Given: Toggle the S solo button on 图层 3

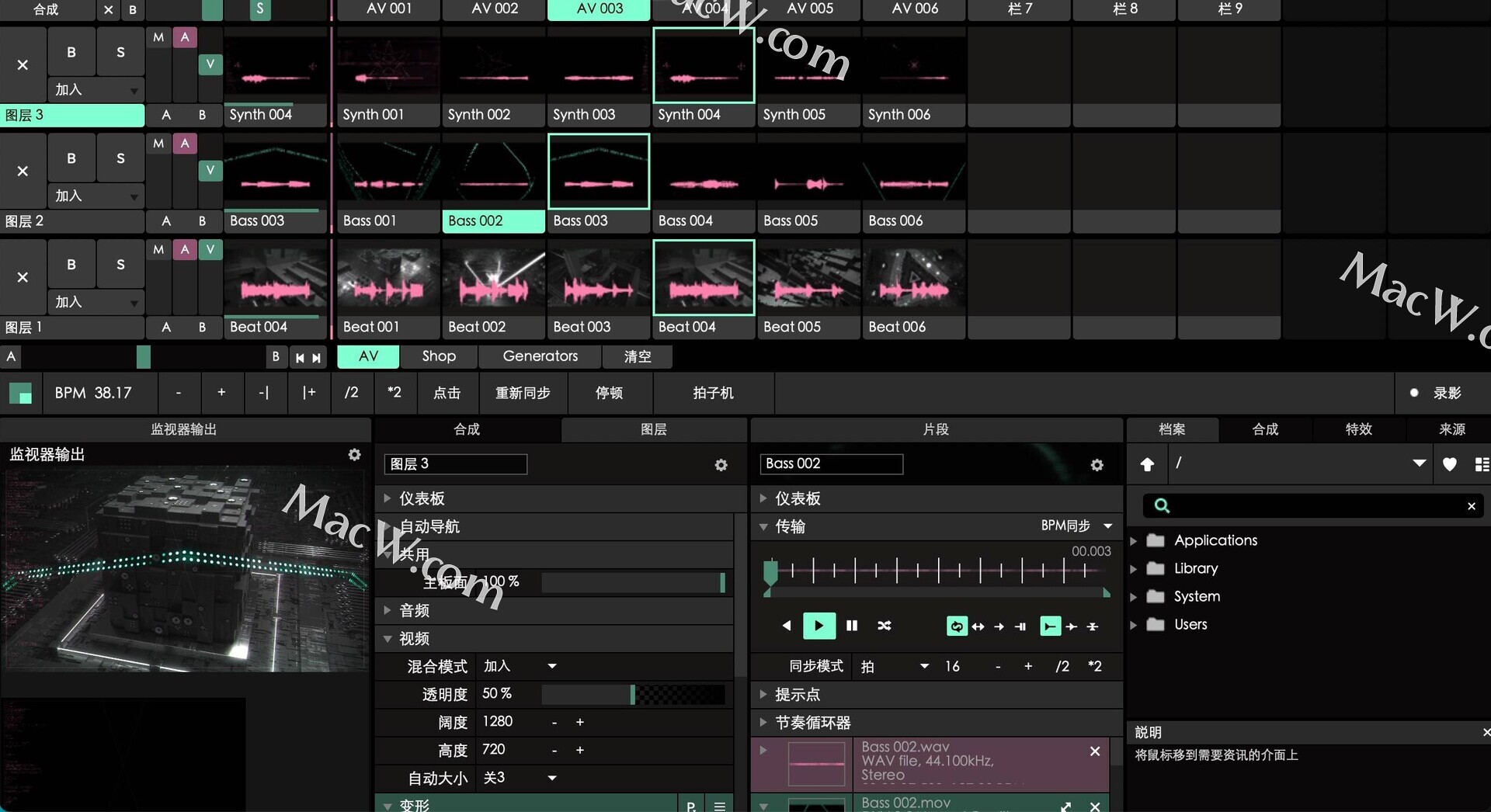Looking at the screenshot, I should coord(120,53).
